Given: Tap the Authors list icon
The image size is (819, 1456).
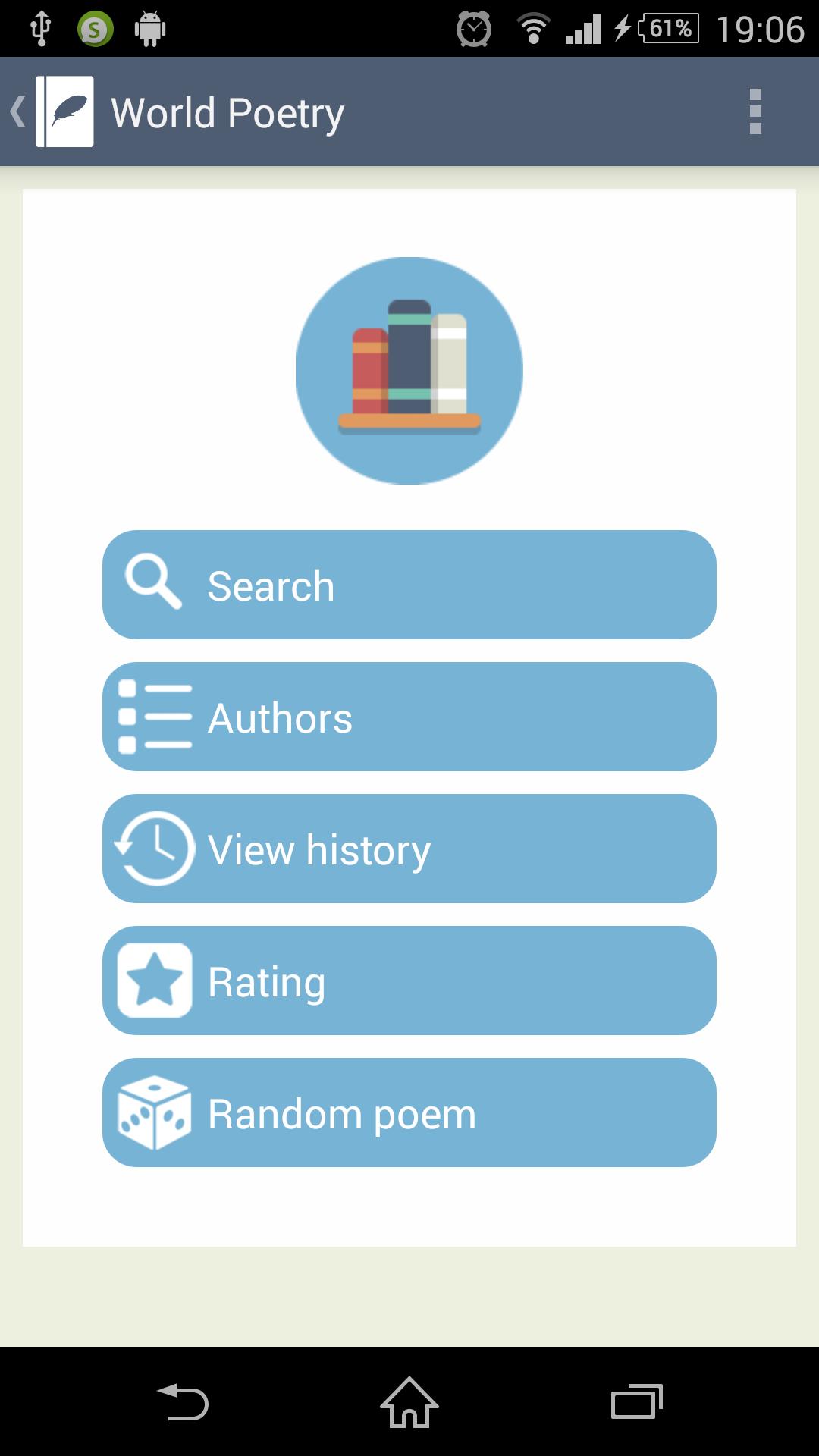Looking at the screenshot, I should 155,717.
